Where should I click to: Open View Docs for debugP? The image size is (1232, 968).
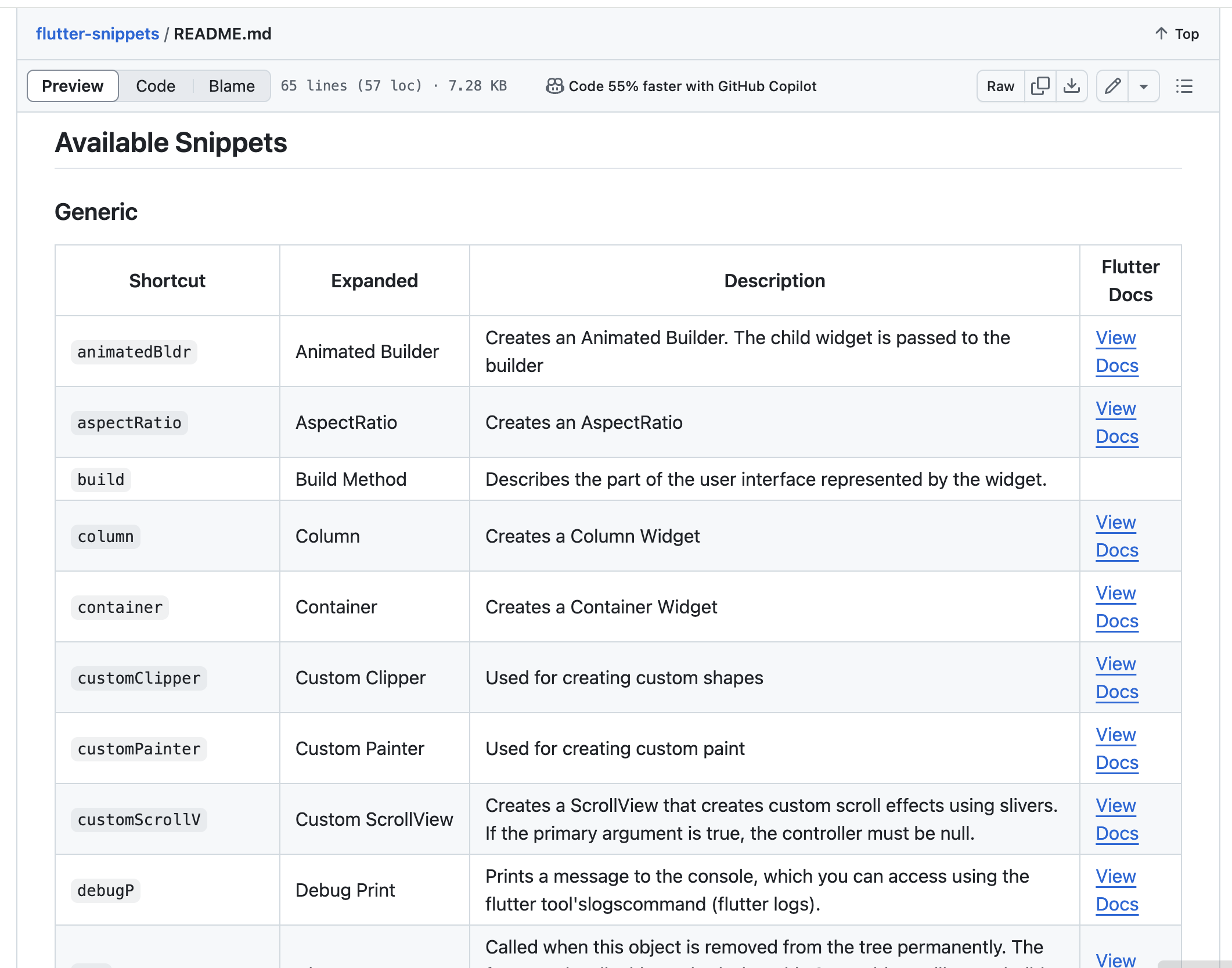click(x=1116, y=890)
